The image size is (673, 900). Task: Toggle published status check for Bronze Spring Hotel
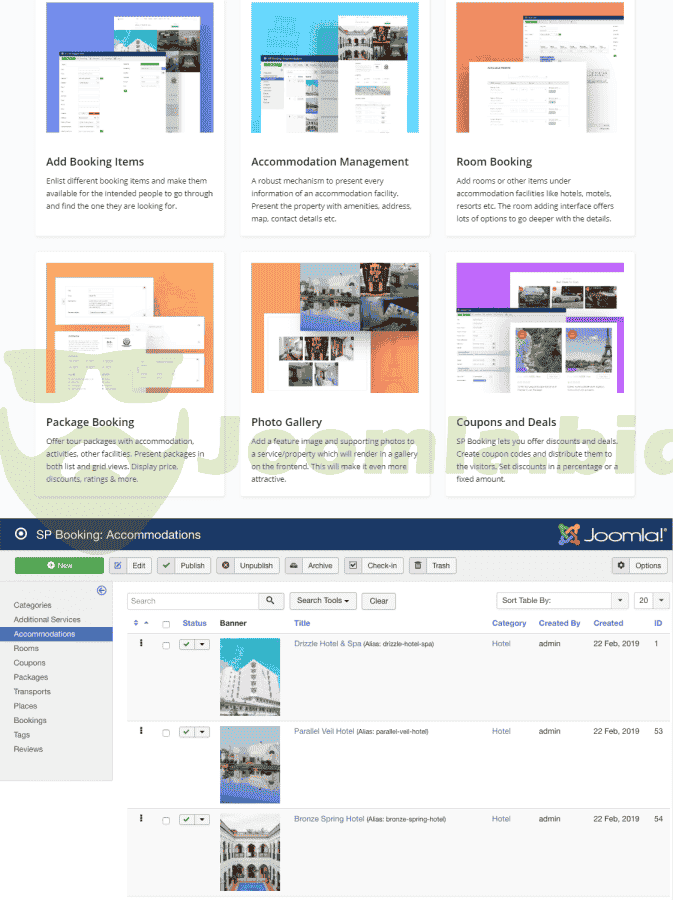186,820
